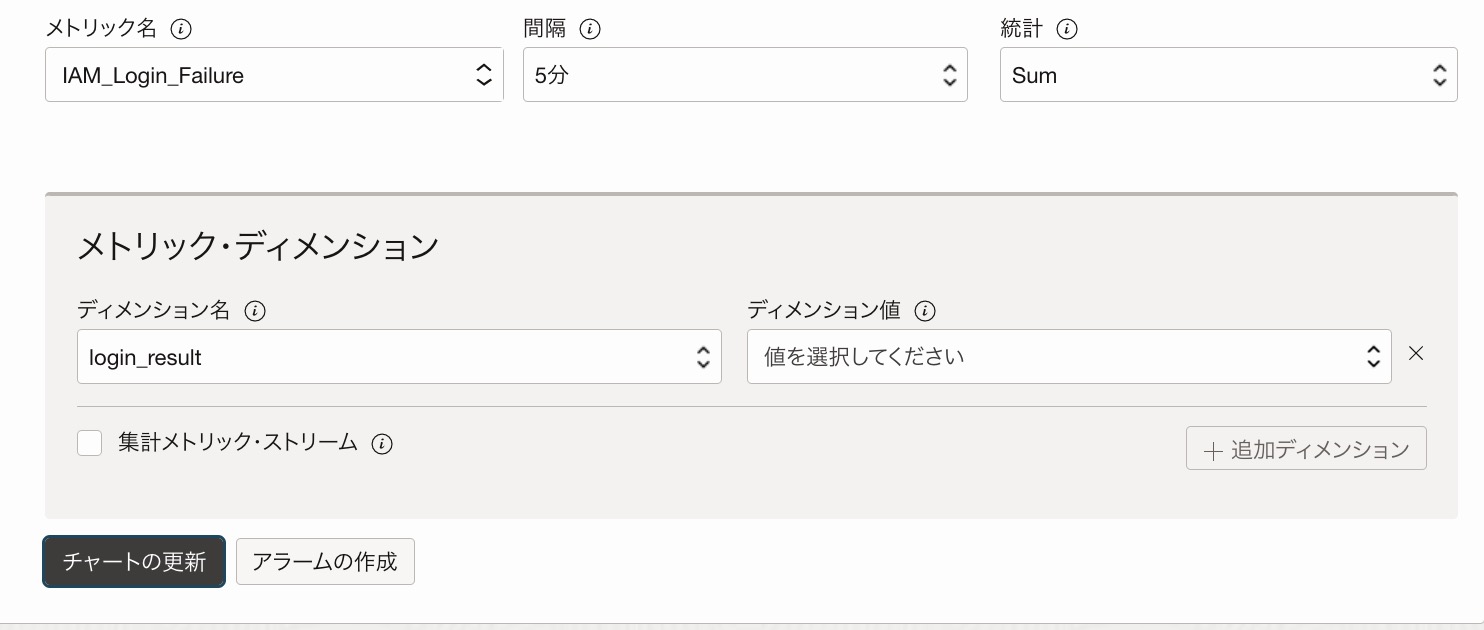Viewport: 1484px width, 630px height.
Task: Open the login_result dimension name dropdown
Action: coord(399,357)
